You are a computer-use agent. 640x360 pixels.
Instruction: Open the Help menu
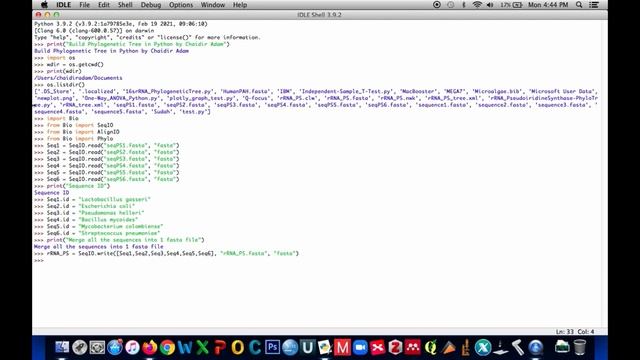tap(240, 5)
